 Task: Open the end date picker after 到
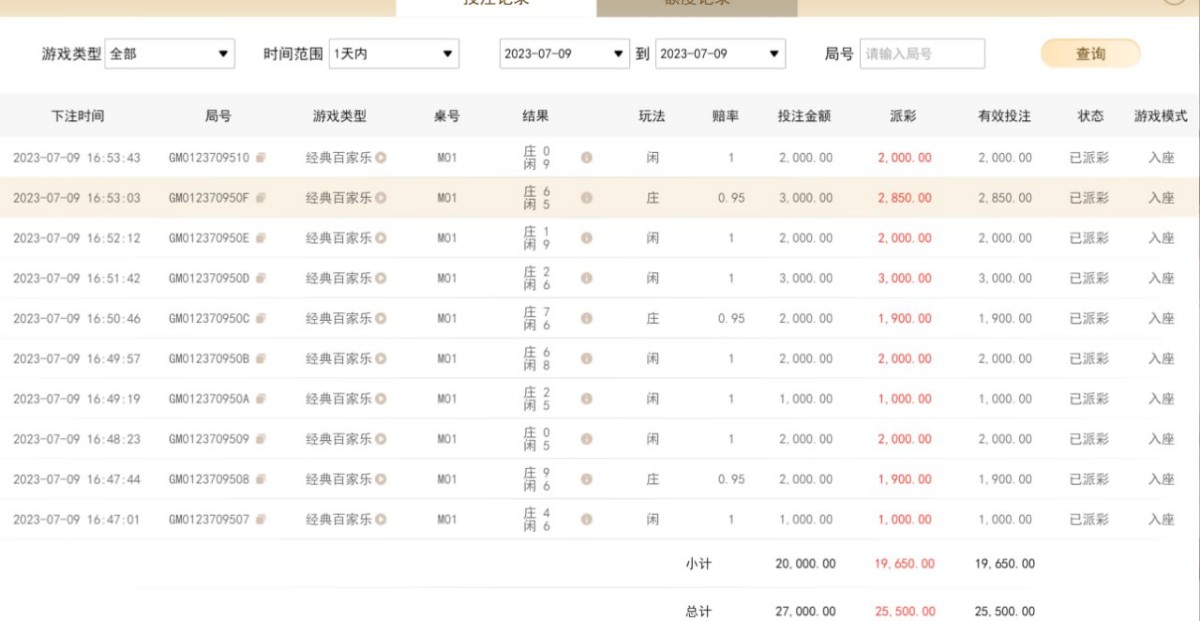click(720, 54)
